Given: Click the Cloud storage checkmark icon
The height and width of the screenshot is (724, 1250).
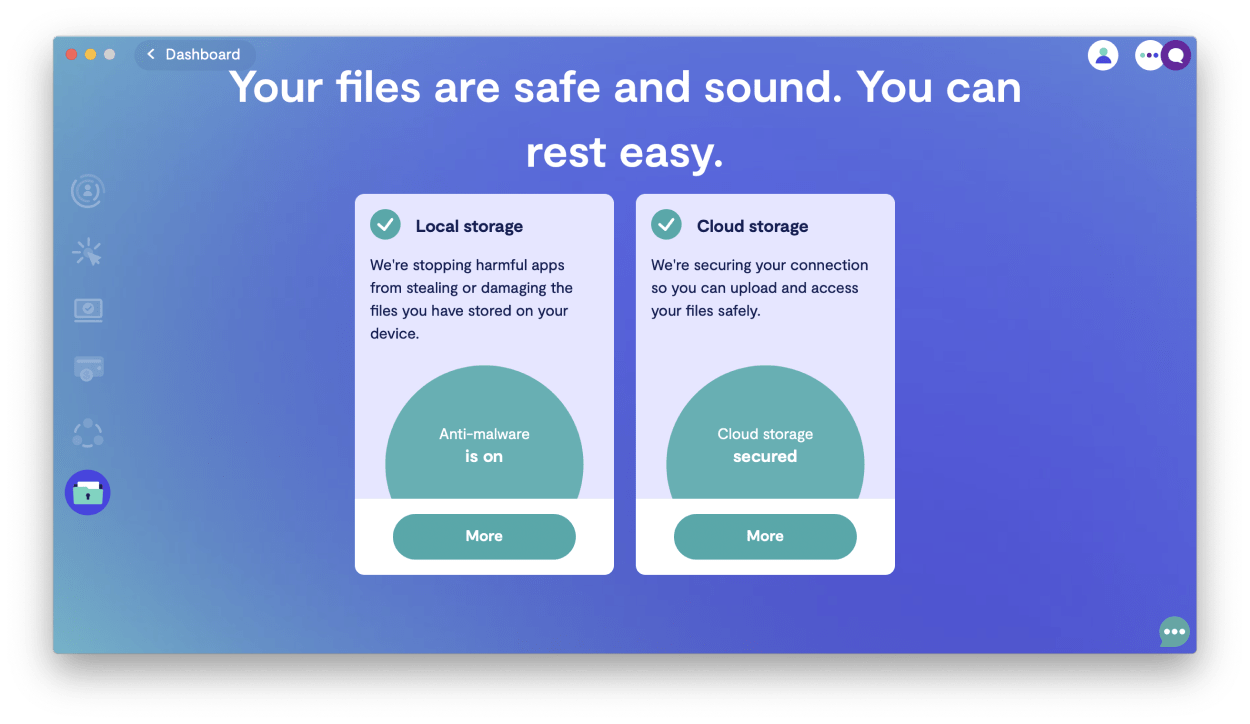Looking at the screenshot, I should pos(666,224).
